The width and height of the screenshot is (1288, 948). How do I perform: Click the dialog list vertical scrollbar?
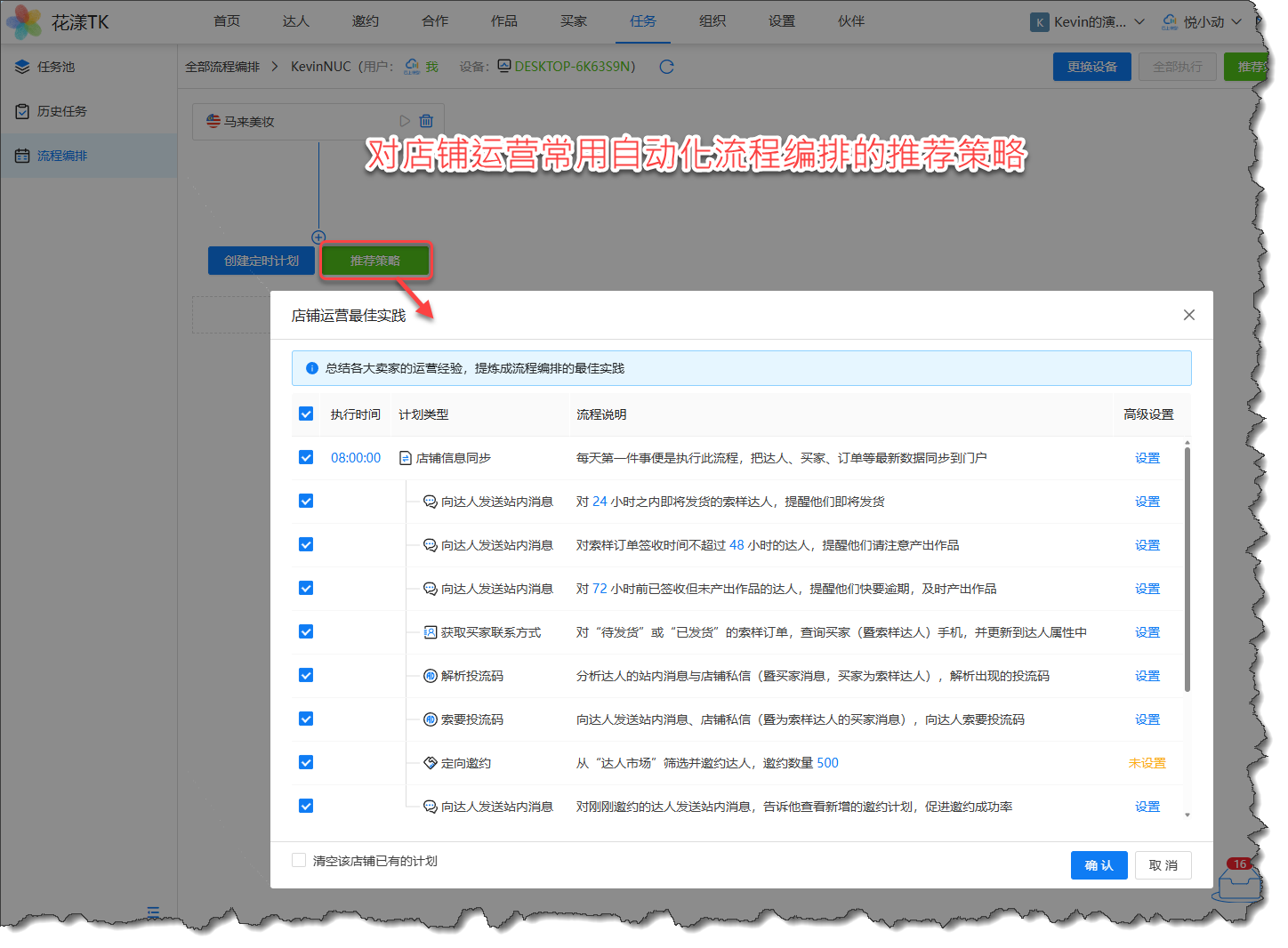coord(1187,569)
